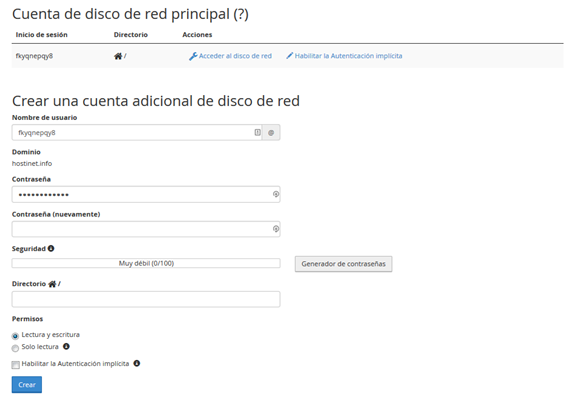Focus the Directorio path input field
Viewport: 571px width, 397px height.
(x=146, y=299)
